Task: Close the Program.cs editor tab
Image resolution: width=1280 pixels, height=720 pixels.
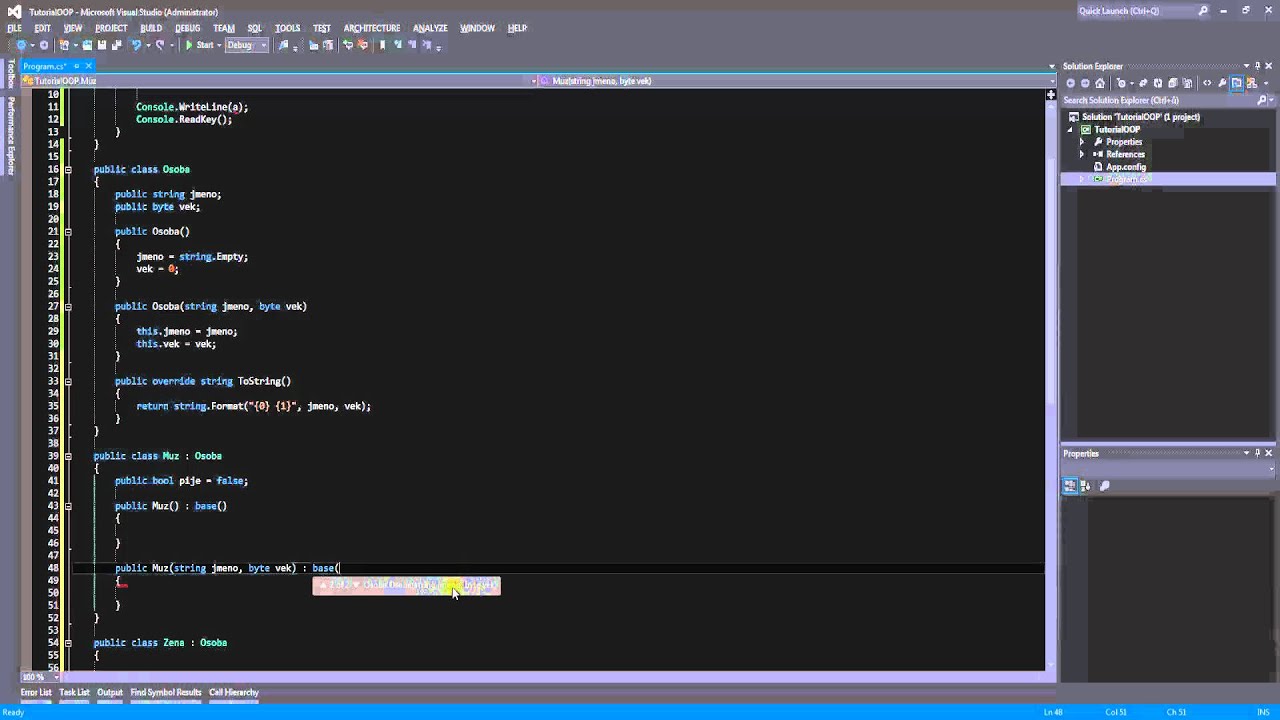Action: (88, 66)
